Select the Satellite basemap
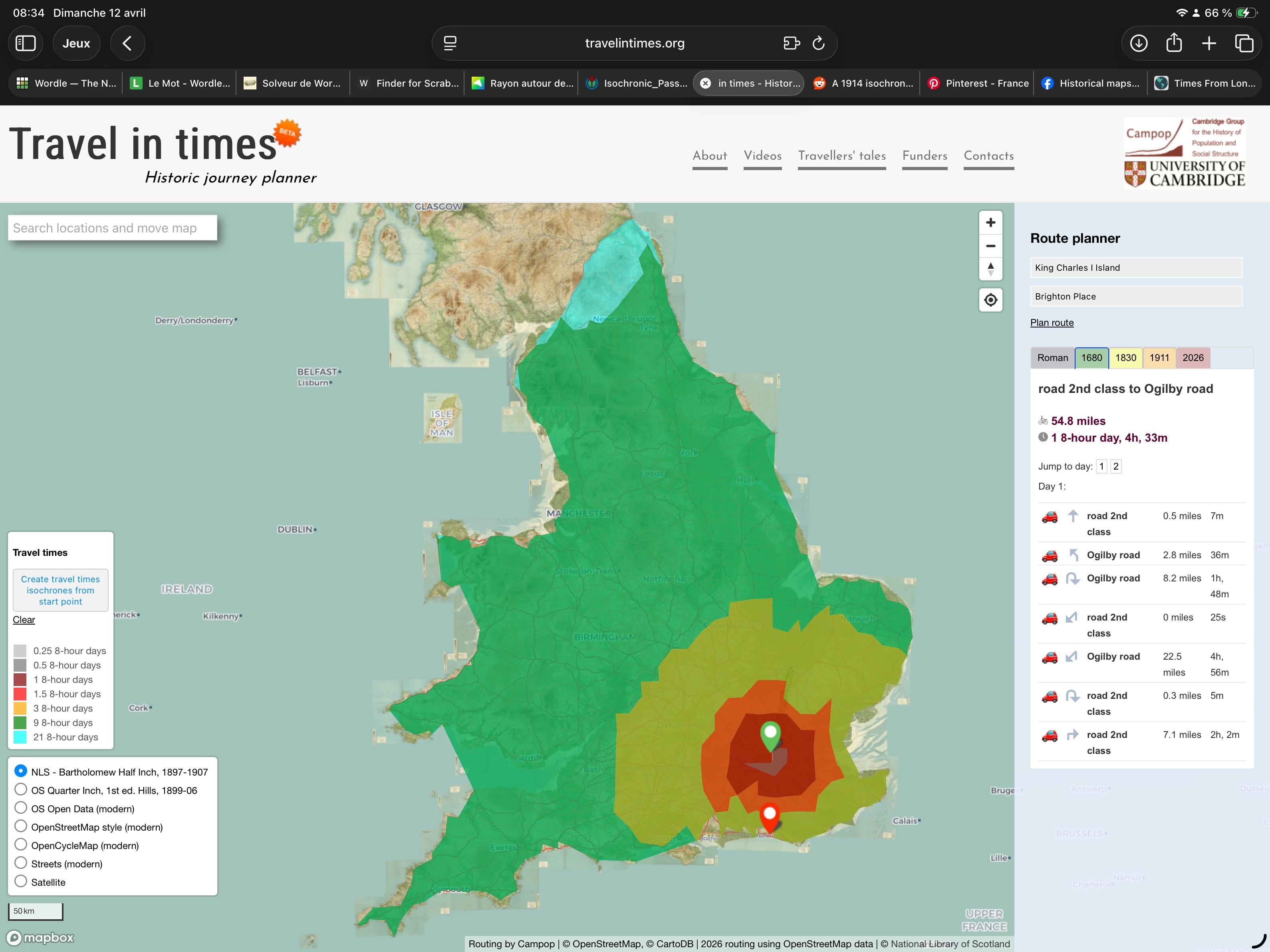Screen dimensions: 1270x952 coord(21,881)
